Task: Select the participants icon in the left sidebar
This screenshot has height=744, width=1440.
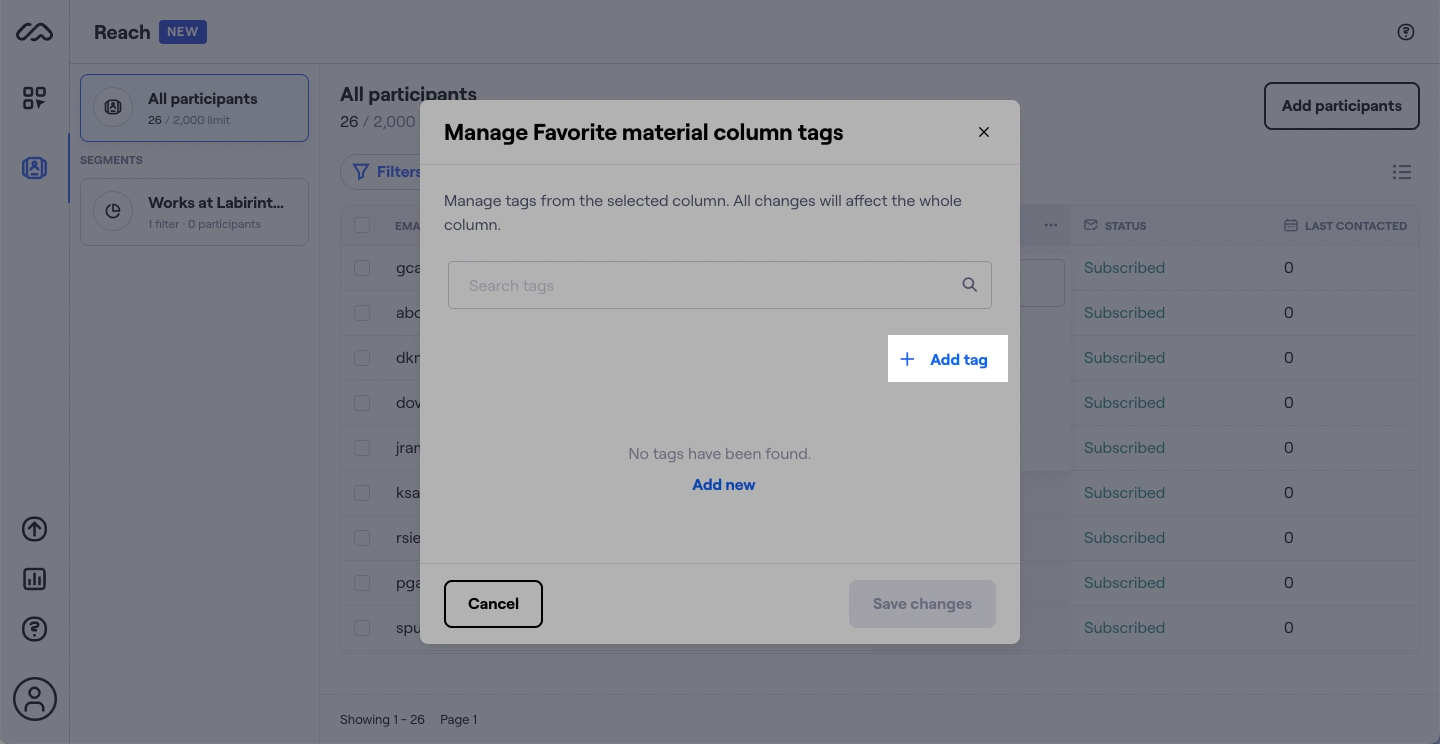Action: [34, 167]
